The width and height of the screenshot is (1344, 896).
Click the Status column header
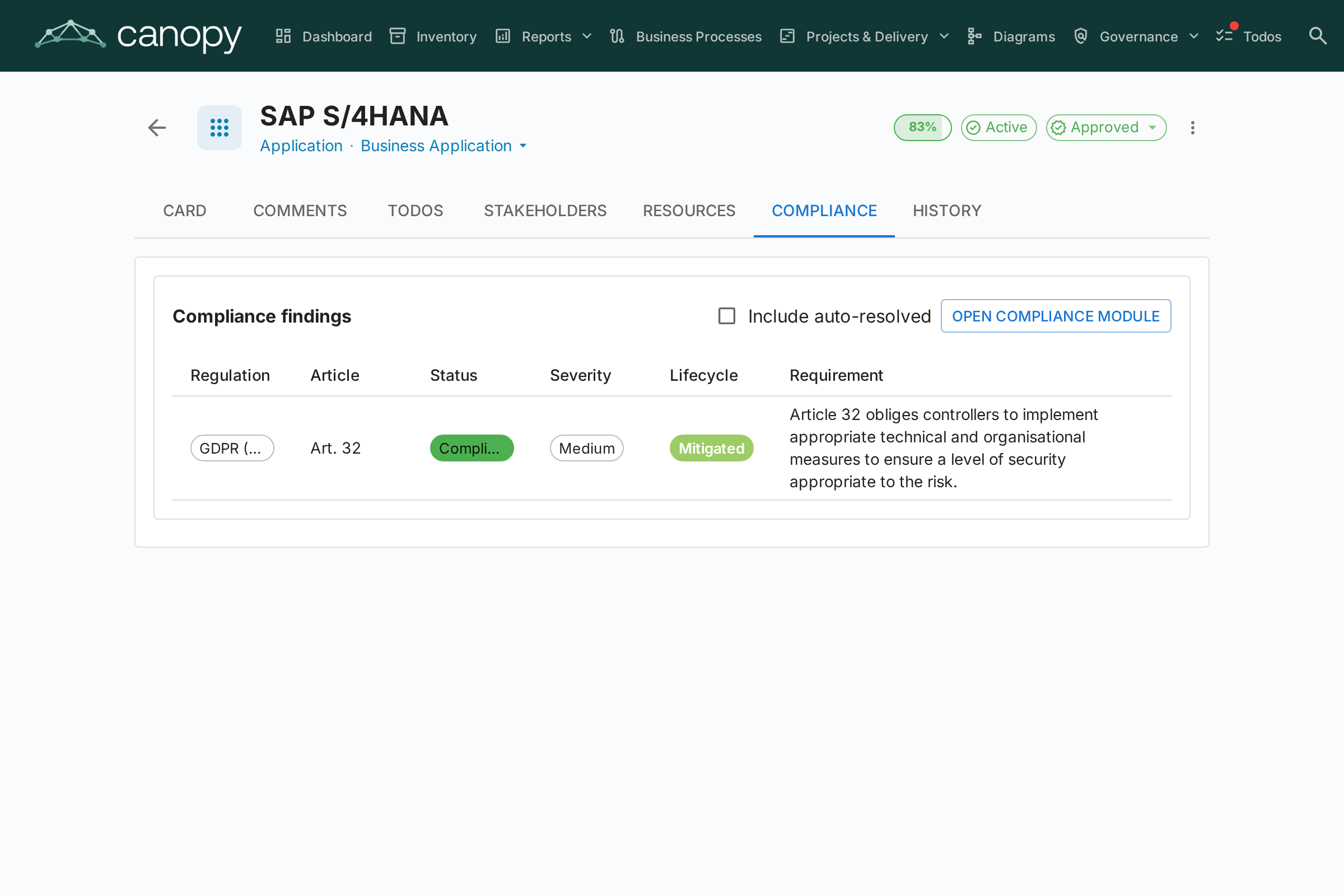pos(454,375)
